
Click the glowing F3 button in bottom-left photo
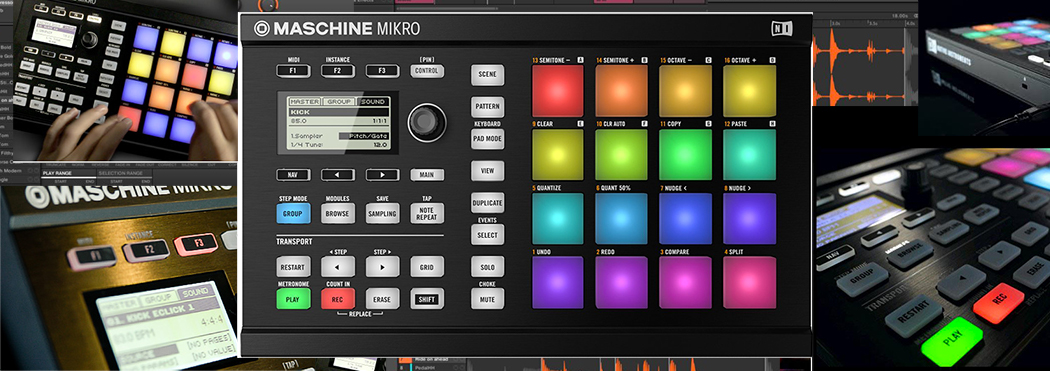[196, 244]
